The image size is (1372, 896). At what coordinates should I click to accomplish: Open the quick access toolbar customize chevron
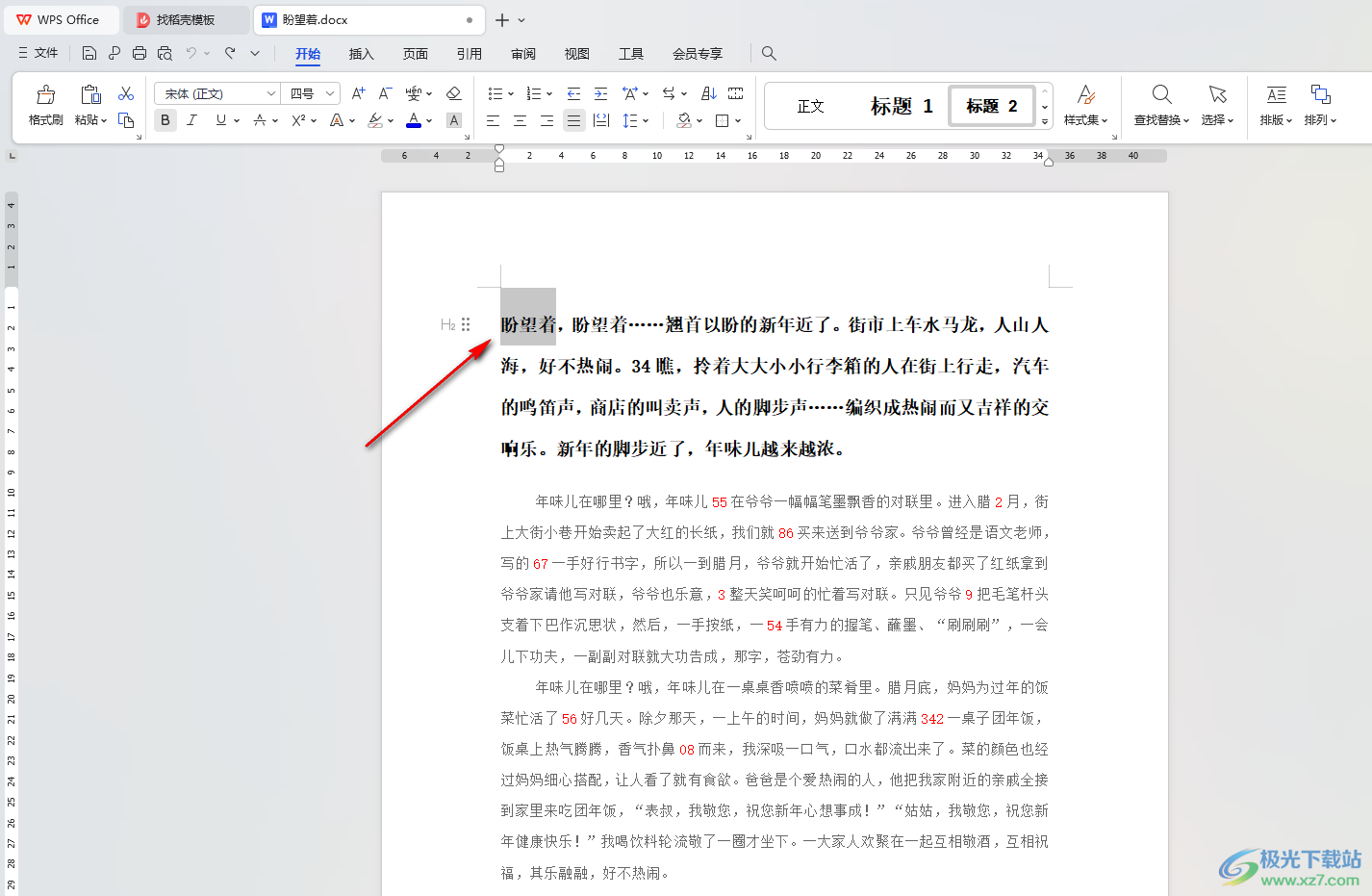tap(255, 53)
